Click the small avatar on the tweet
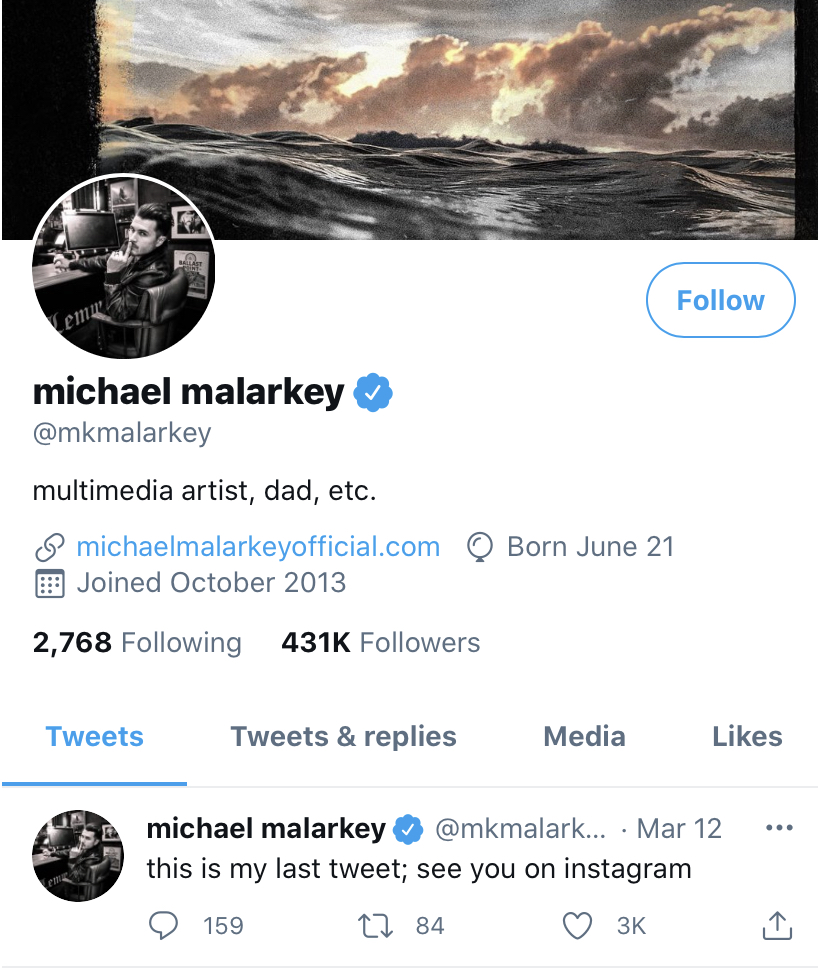Screen dimensions: 818x972 78,856
